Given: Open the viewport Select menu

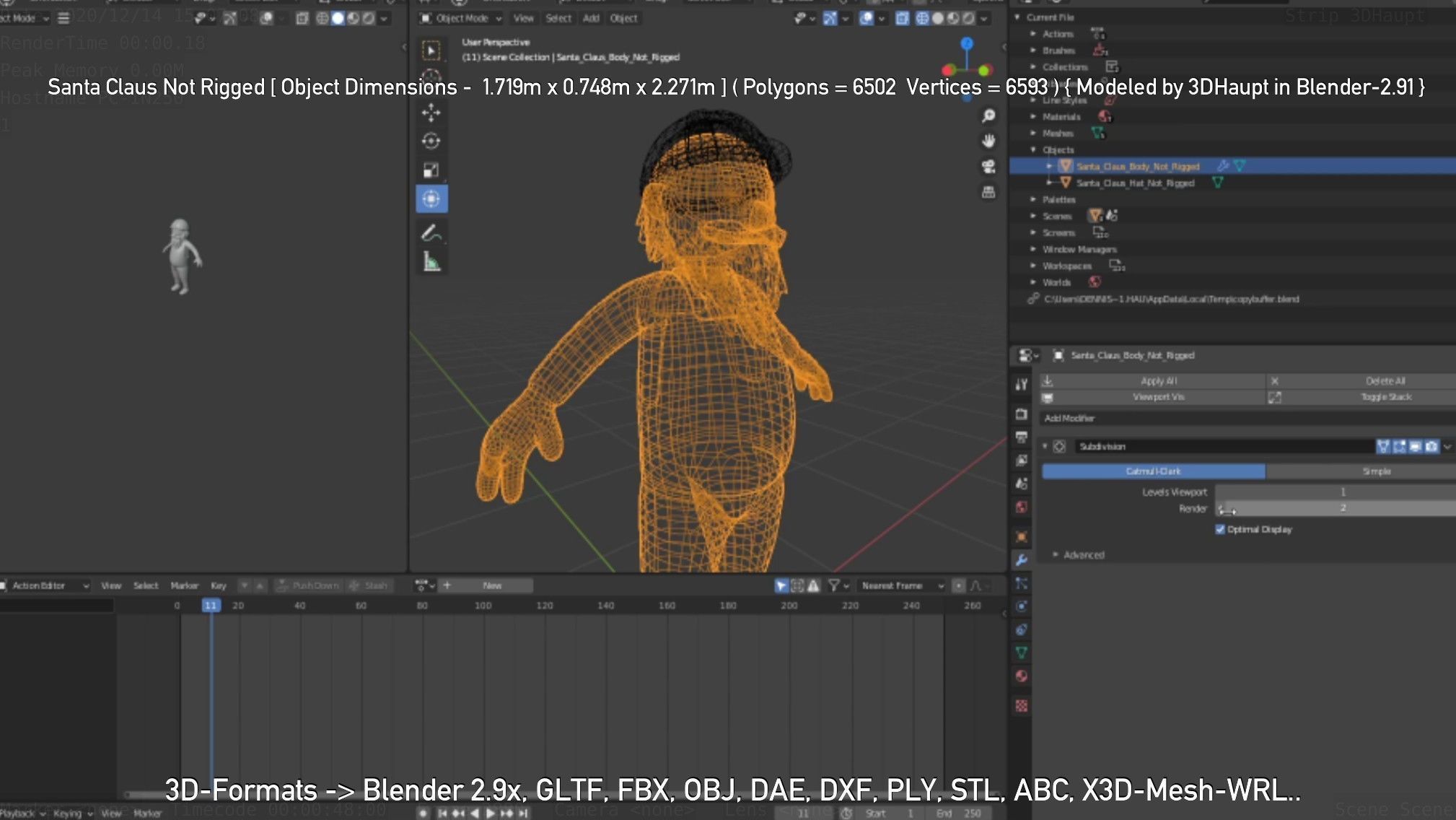Looking at the screenshot, I should pyautogui.click(x=558, y=18).
